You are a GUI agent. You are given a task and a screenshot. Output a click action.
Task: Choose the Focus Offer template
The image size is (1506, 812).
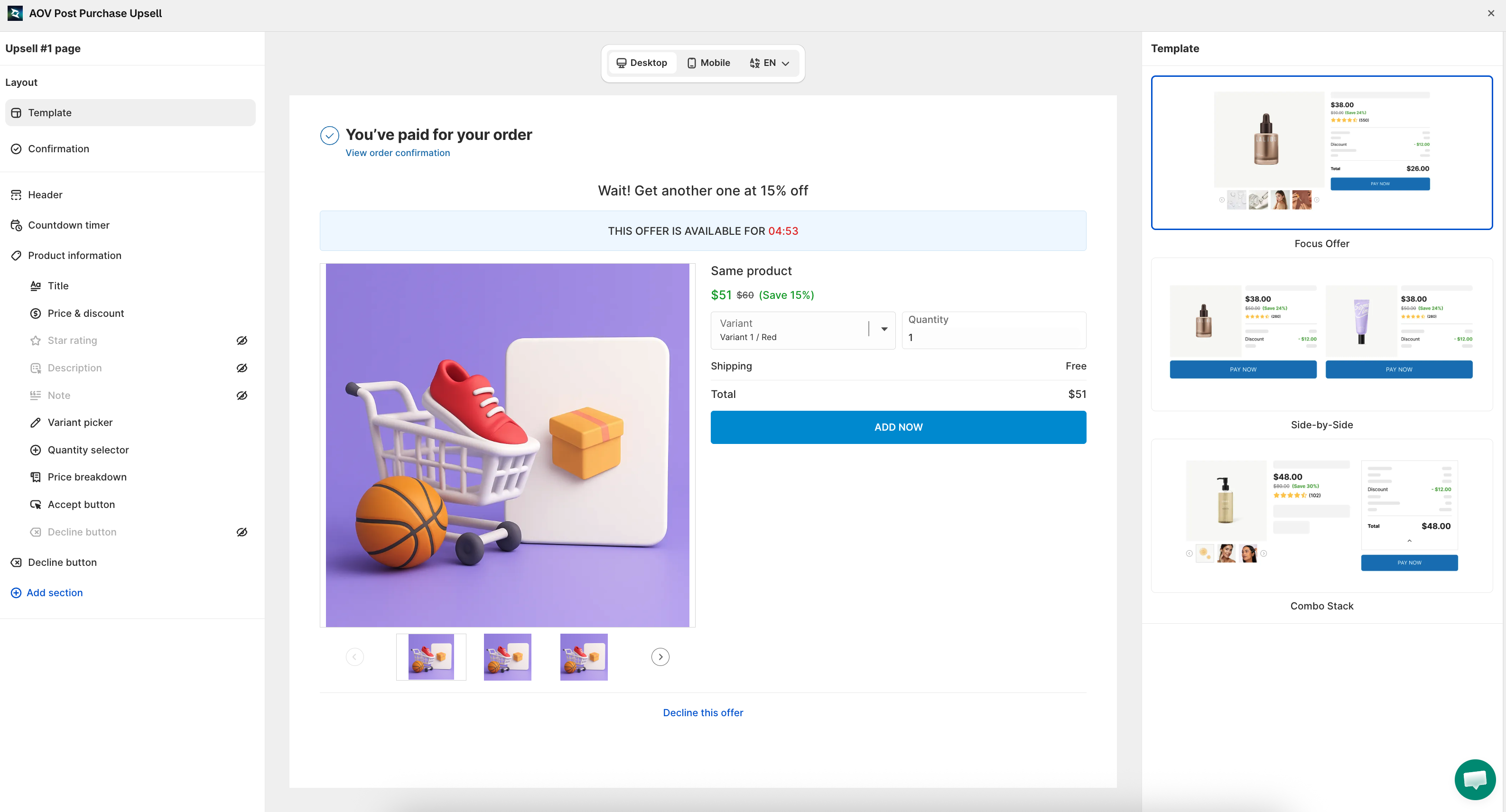pos(1321,153)
